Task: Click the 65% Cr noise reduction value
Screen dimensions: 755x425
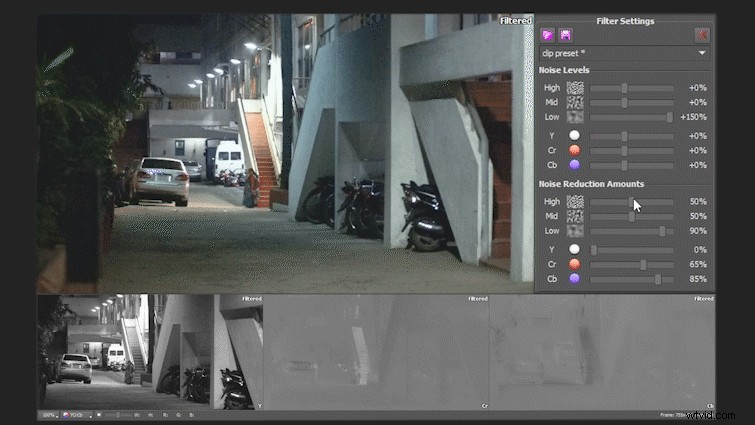Action: [x=698, y=264]
